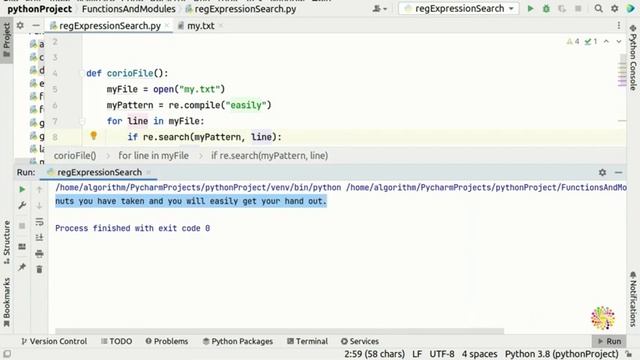This screenshot has width=640, height=360.
Task: Pin the Run tab with pin icon
Action: click(22, 267)
